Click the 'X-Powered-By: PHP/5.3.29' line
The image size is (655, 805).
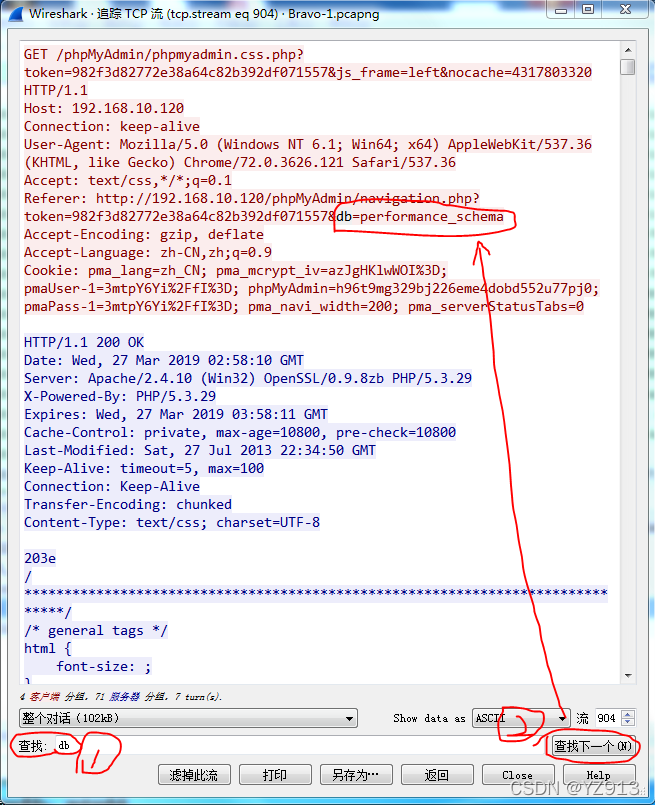[120, 396]
